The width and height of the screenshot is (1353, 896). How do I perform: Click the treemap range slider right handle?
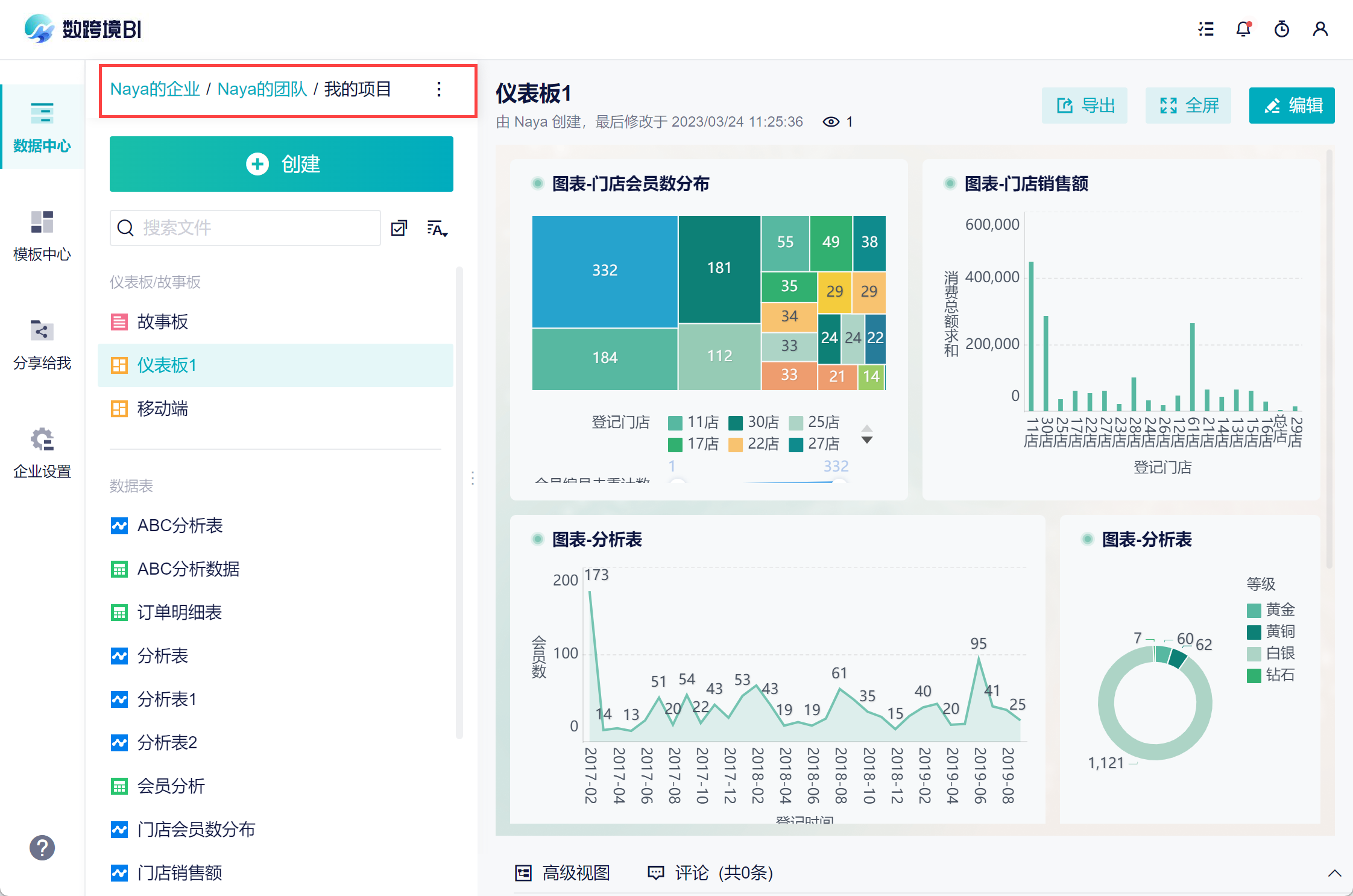(x=839, y=481)
